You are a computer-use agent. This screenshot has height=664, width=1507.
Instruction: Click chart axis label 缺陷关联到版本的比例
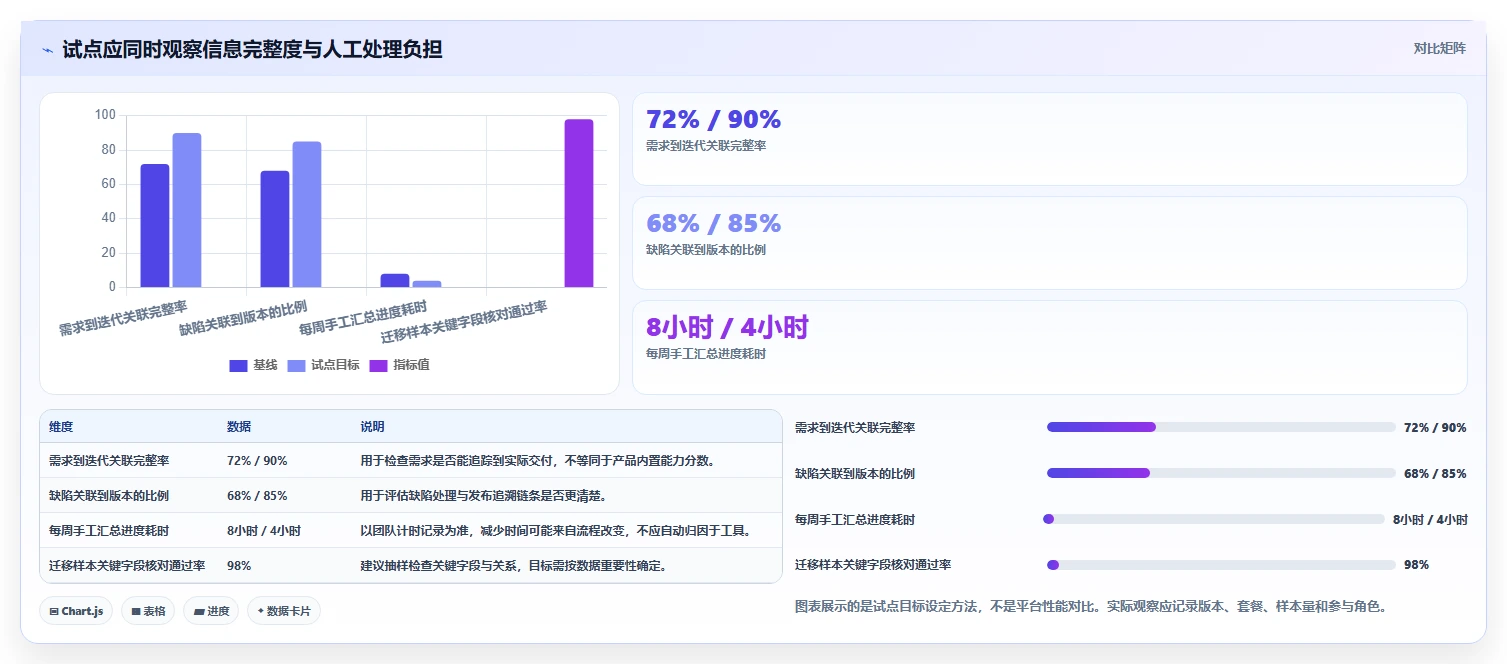click(243, 317)
